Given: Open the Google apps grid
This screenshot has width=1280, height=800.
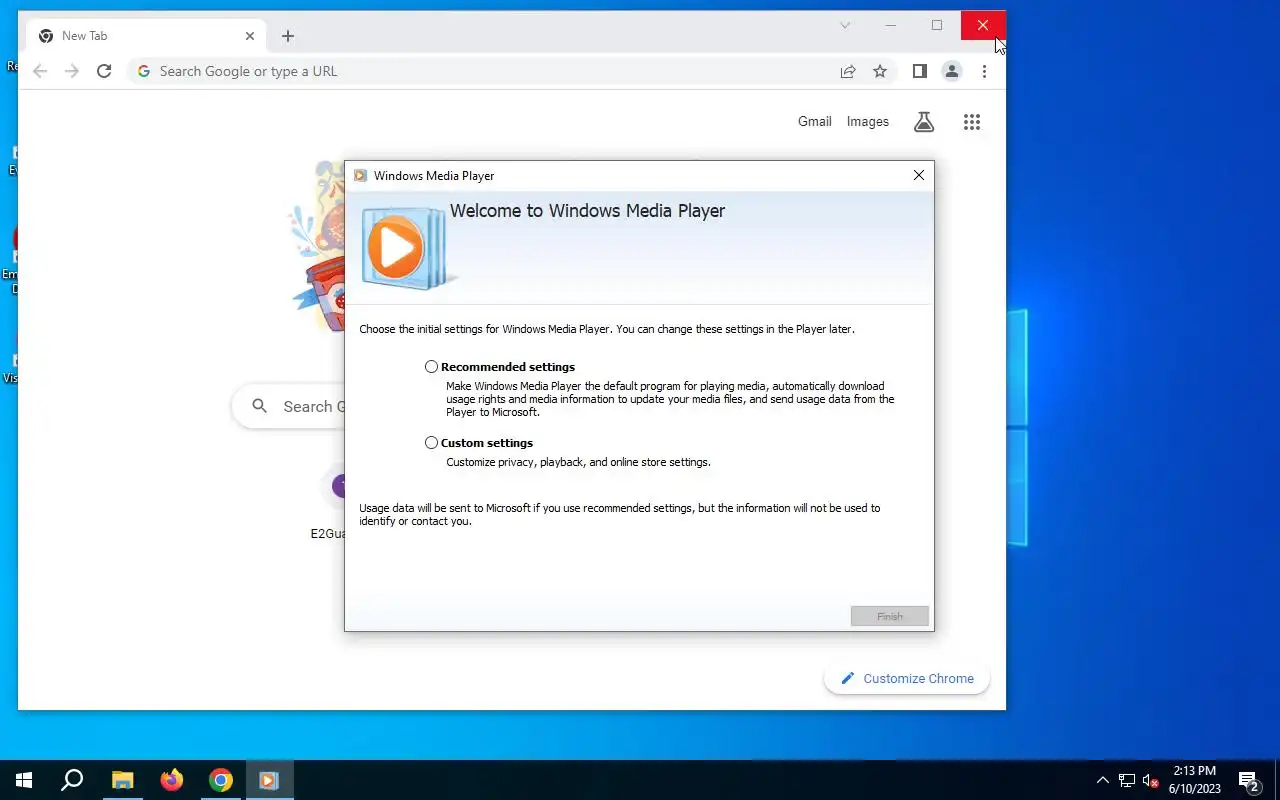Looking at the screenshot, I should pyautogui.click(x=972, y=122).
